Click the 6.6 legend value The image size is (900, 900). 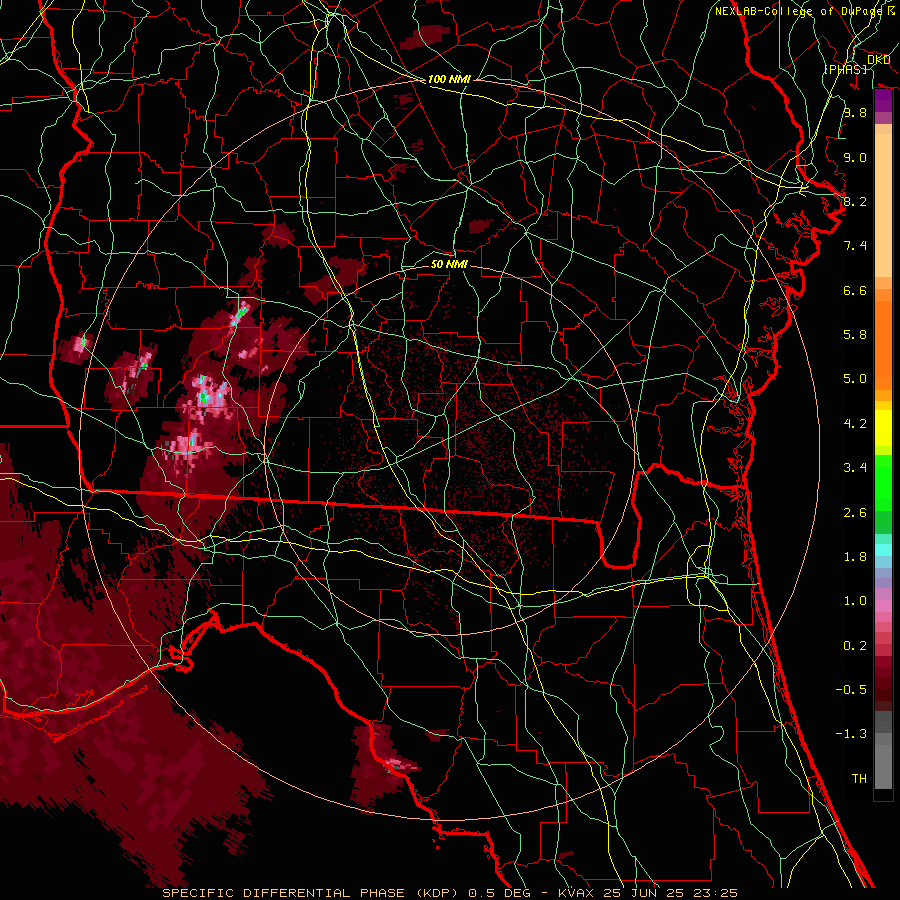(855, 290)
